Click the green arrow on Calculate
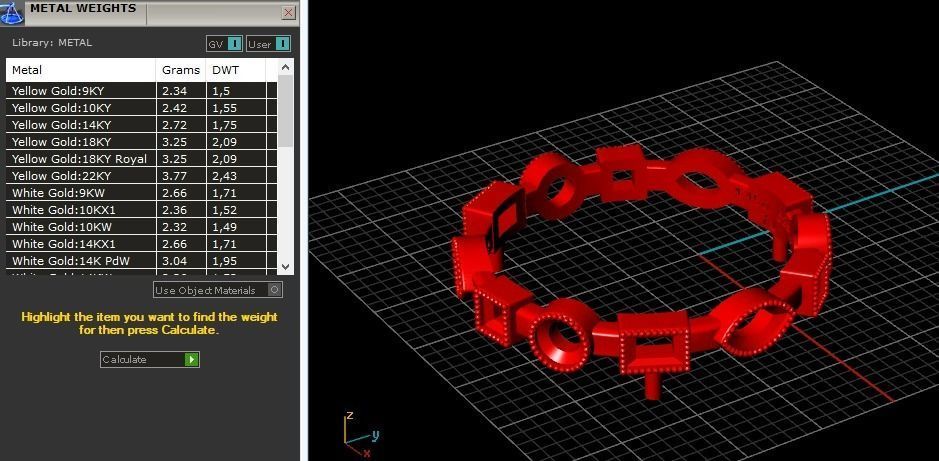 [191, 359]
